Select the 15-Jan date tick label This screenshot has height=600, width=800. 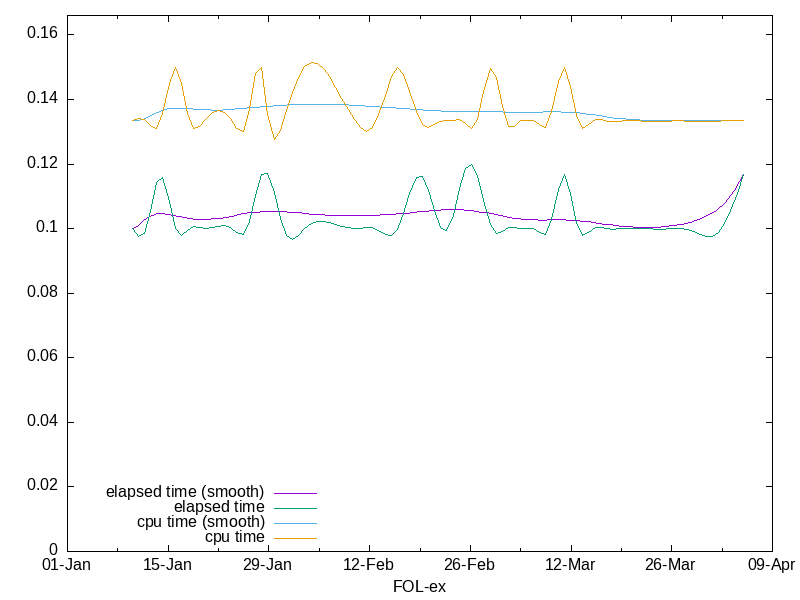click(x=168, y=565)
